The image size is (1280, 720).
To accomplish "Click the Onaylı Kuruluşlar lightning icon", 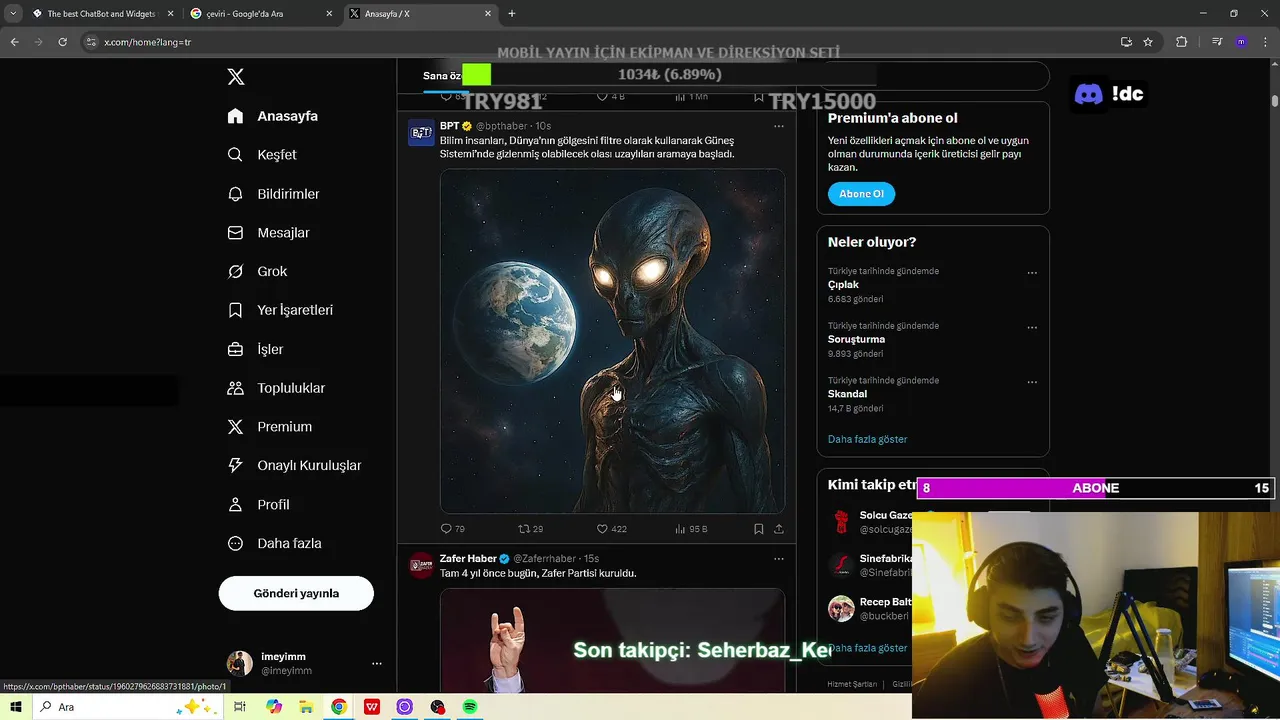I will [x=235, y=466].
